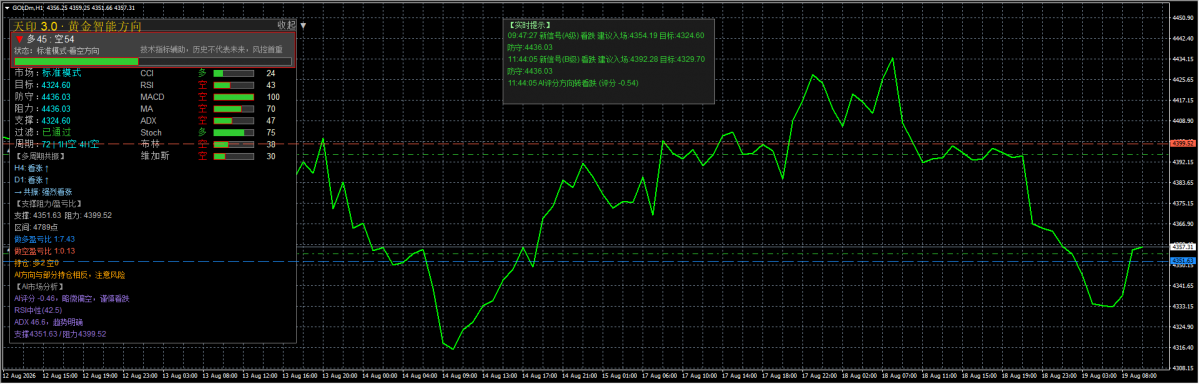The width and height of the screenshot is (1199, 384).
Task: Click the ADX indicator label
Action: 148,121
